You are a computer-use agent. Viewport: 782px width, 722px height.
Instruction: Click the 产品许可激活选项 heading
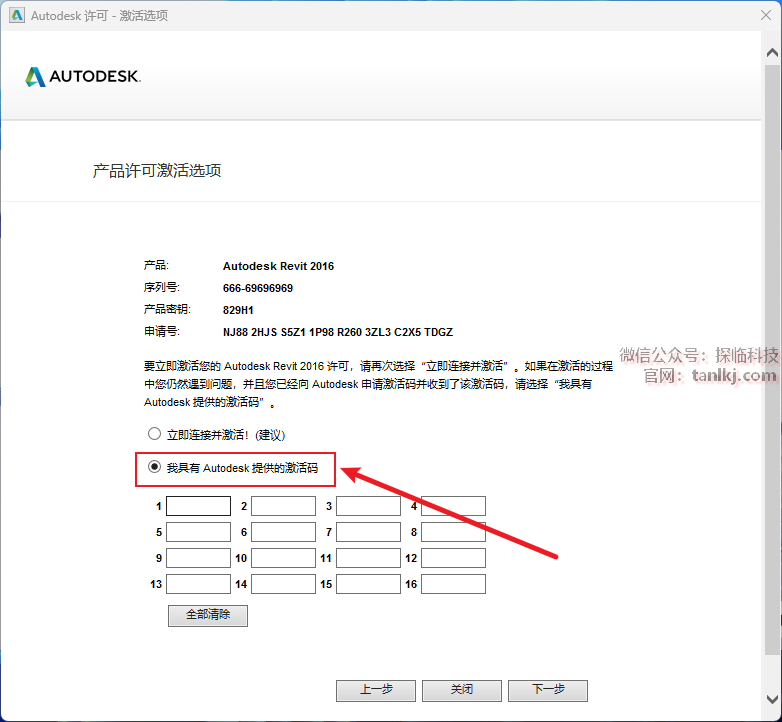coord(157,171)
